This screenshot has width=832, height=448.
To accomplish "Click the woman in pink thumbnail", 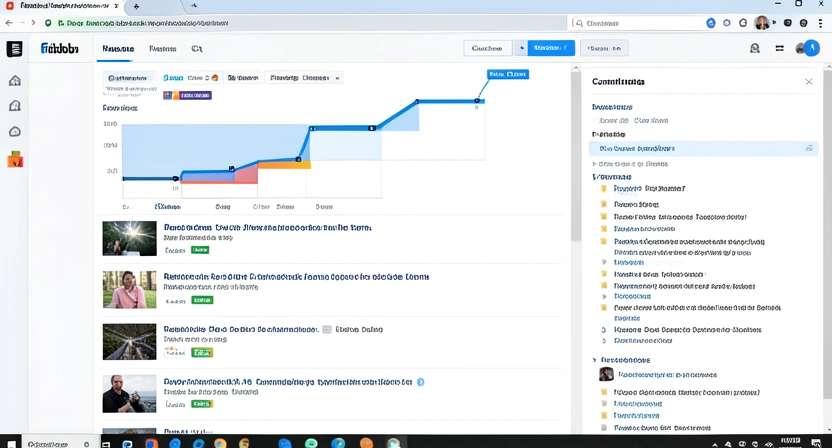I will tap(129, 290).
